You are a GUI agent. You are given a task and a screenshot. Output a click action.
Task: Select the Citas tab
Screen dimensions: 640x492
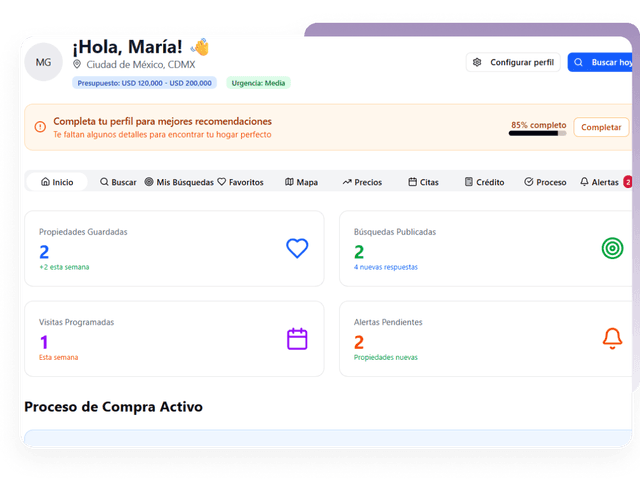(423, 182)
